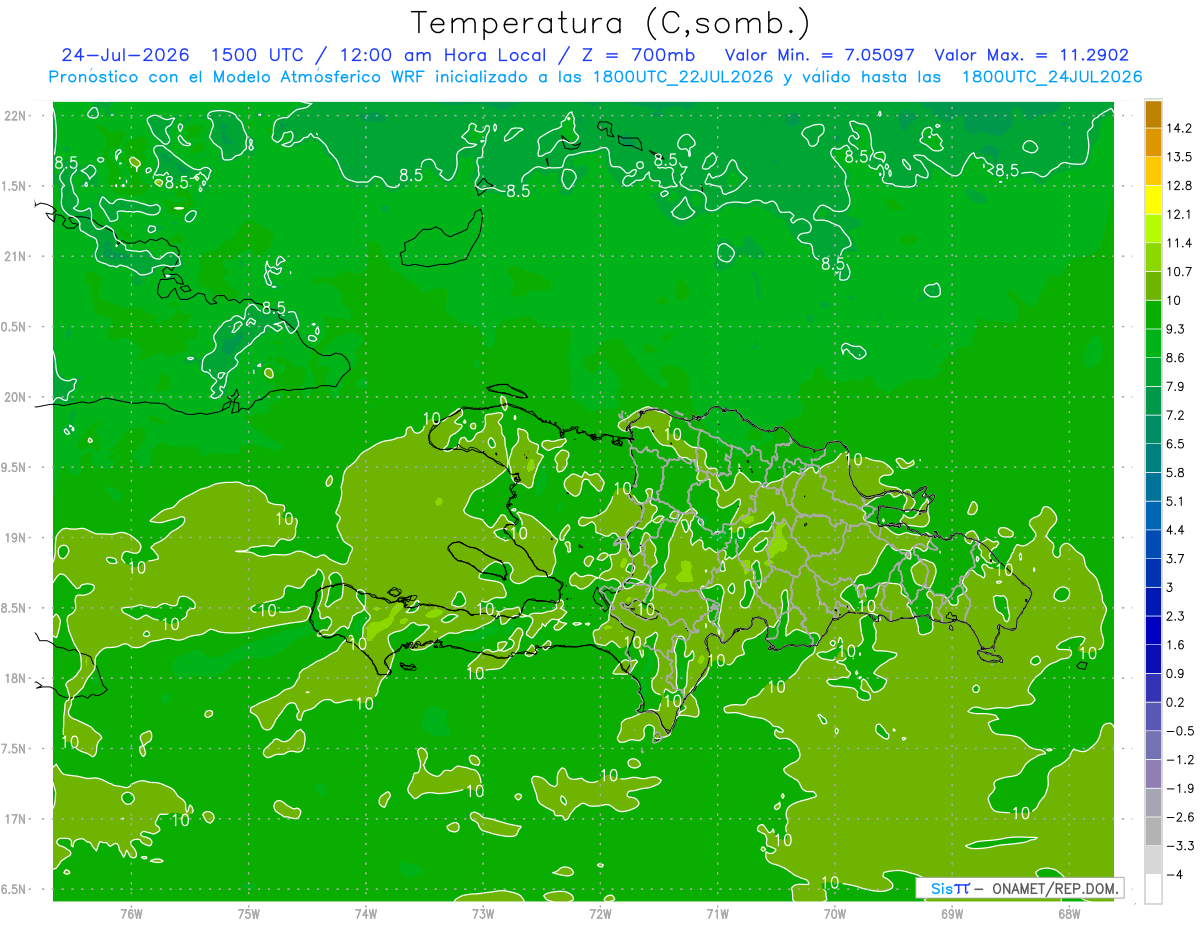Click the 12.8 color scale value
The height and width of the screenshot is (927, 1200).
[x=1179, y=186]
